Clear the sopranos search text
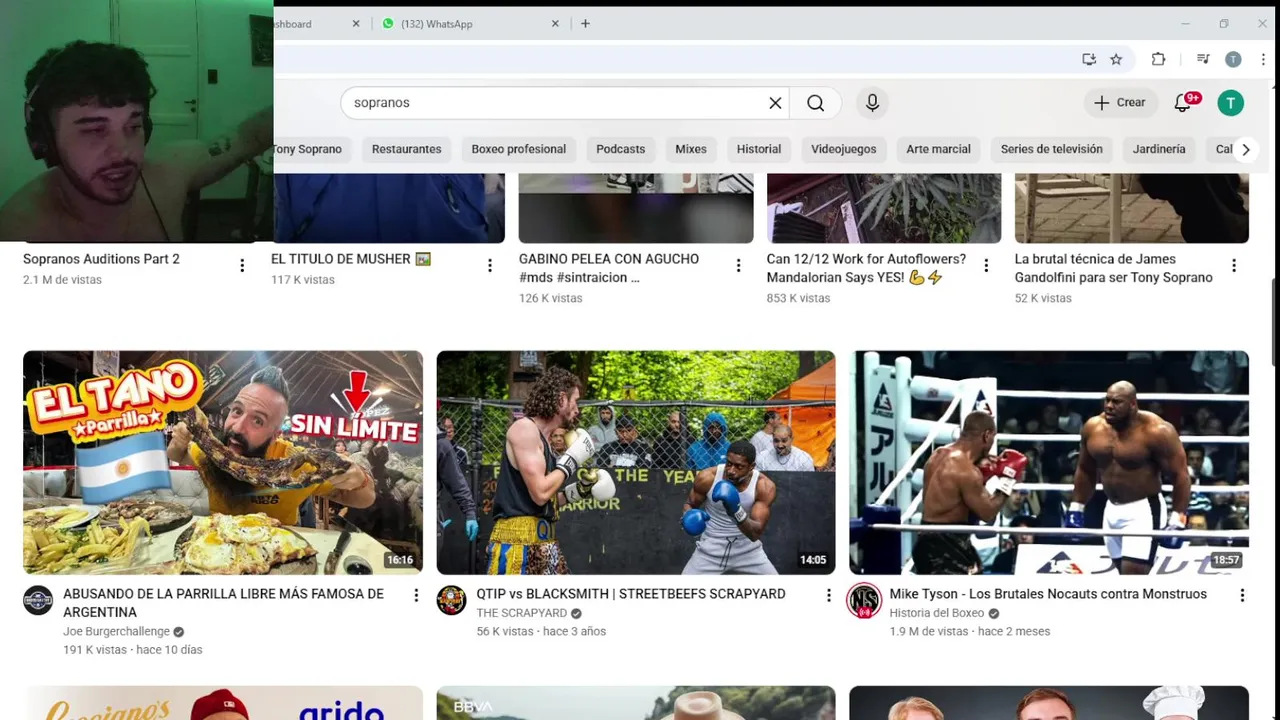This screenshot has width=1280, height=720. coord(775,103)
